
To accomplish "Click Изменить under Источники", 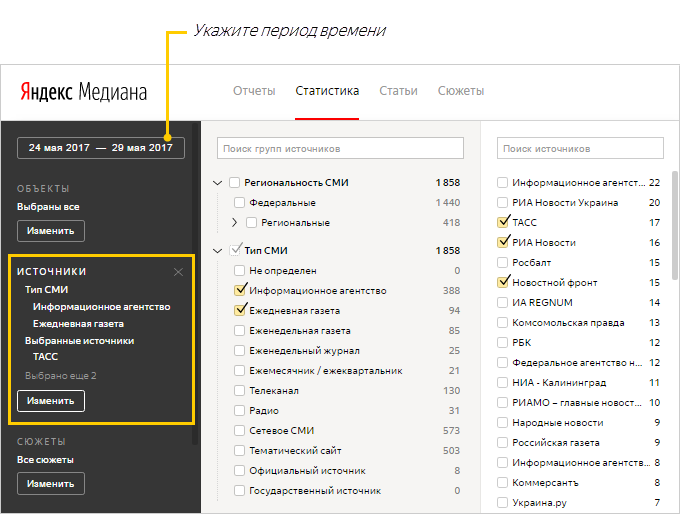I will pyautogui.click(x=51, y=401).
